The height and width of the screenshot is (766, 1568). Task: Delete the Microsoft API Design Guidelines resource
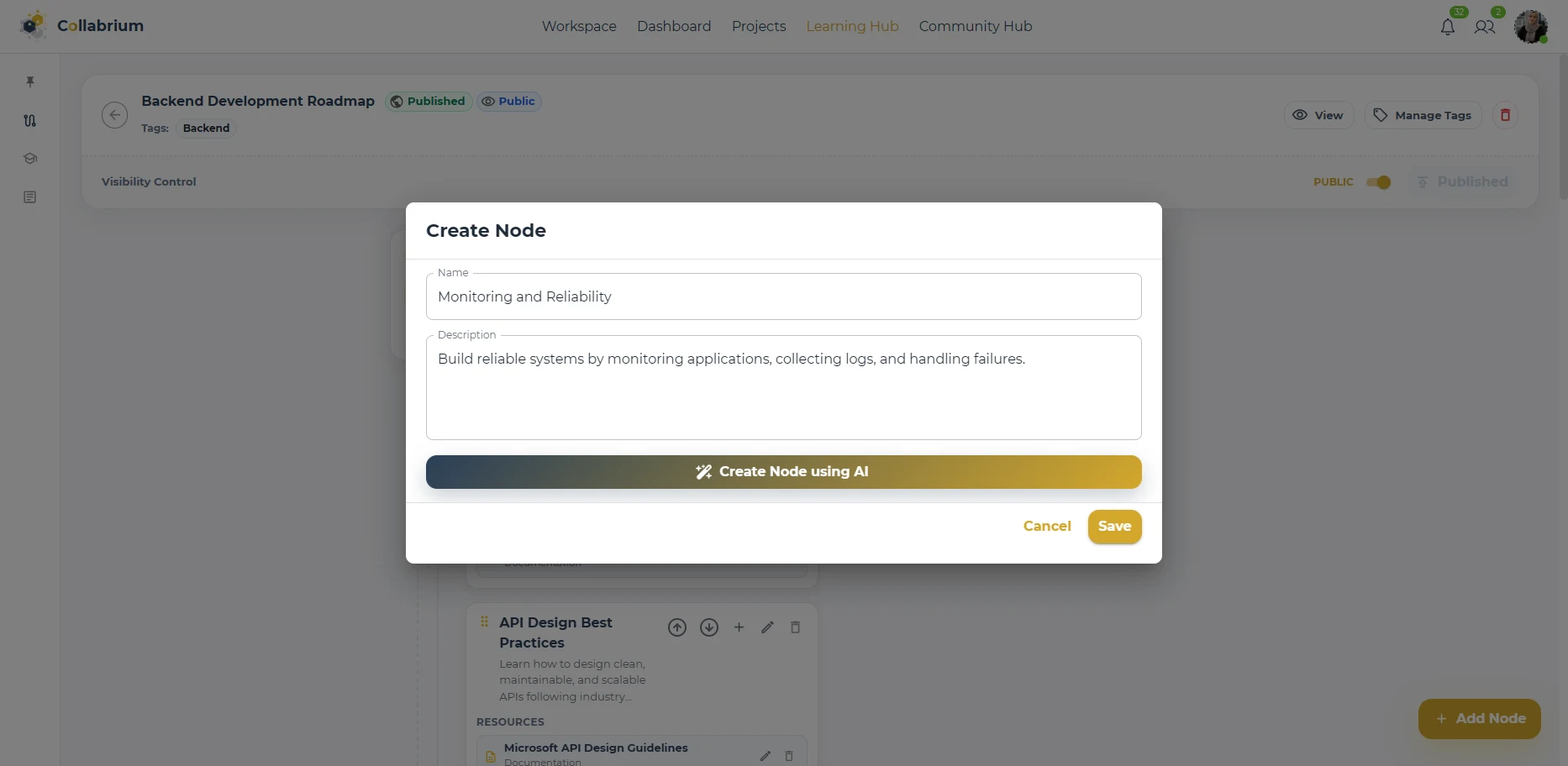(789, 756)
